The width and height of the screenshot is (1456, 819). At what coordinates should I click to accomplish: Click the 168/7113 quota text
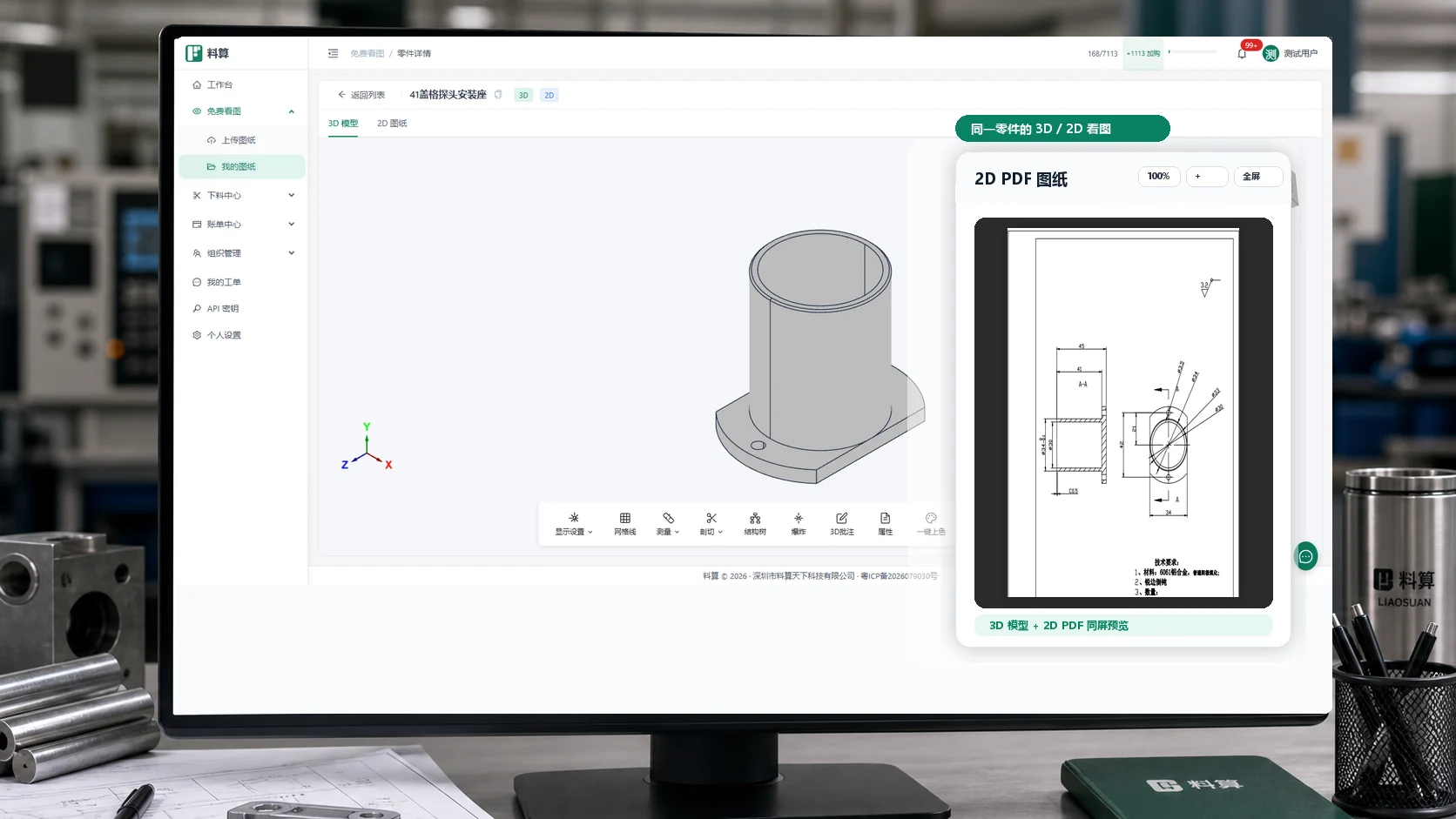(1102, 54)
